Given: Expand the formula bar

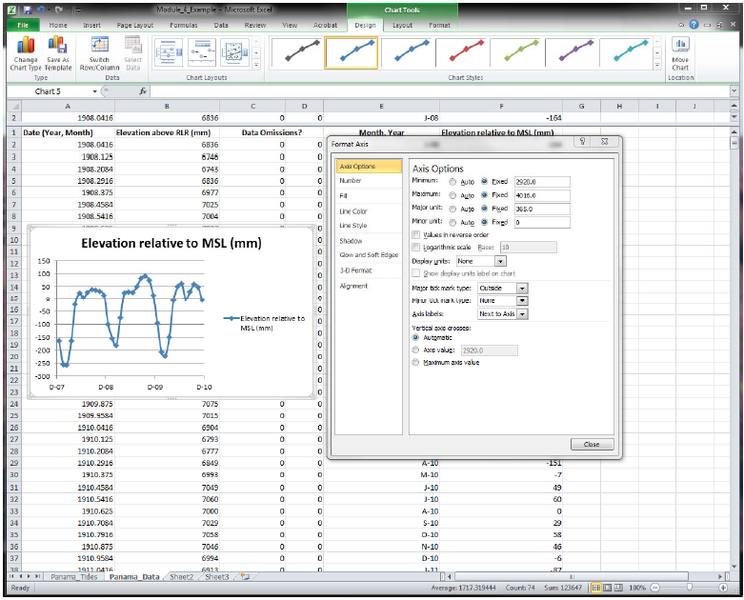Looking at the screenshot, I should (734, 91).
